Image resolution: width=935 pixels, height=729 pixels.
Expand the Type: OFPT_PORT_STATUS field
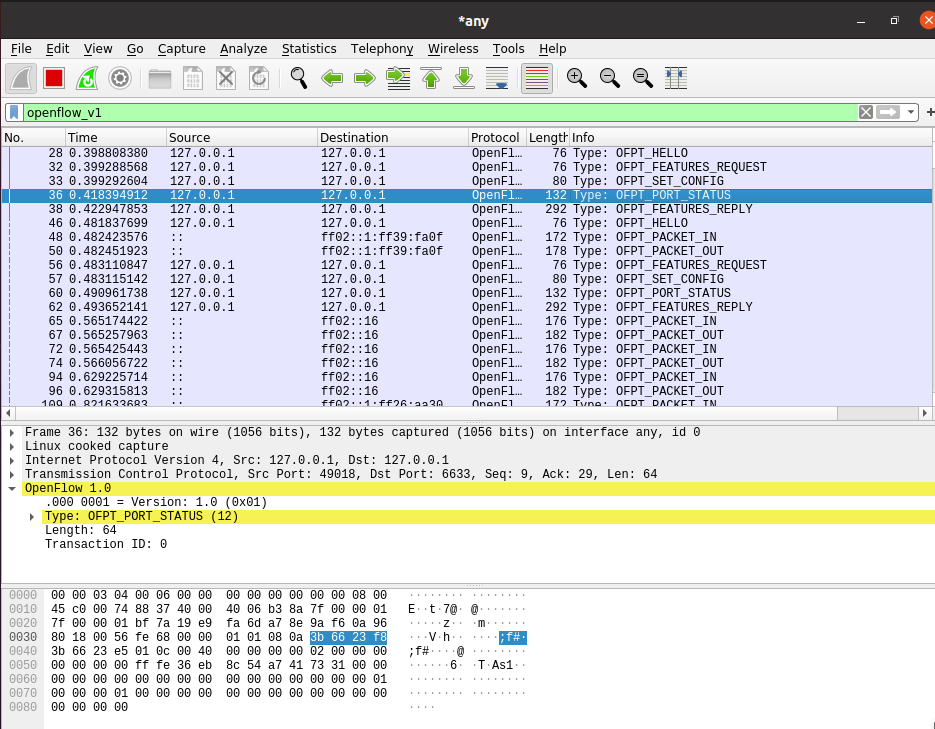point(32,517)
